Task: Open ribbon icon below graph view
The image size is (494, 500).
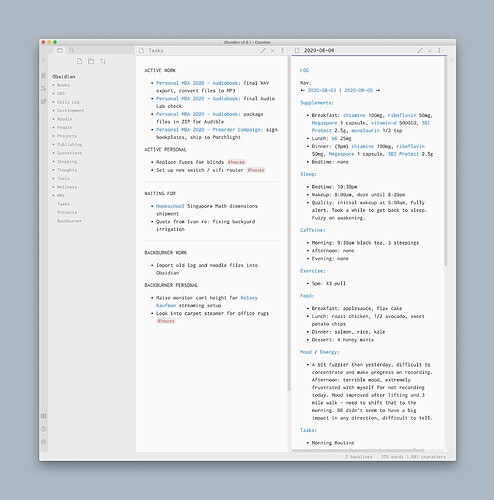Action: click(x=43, y=101)
